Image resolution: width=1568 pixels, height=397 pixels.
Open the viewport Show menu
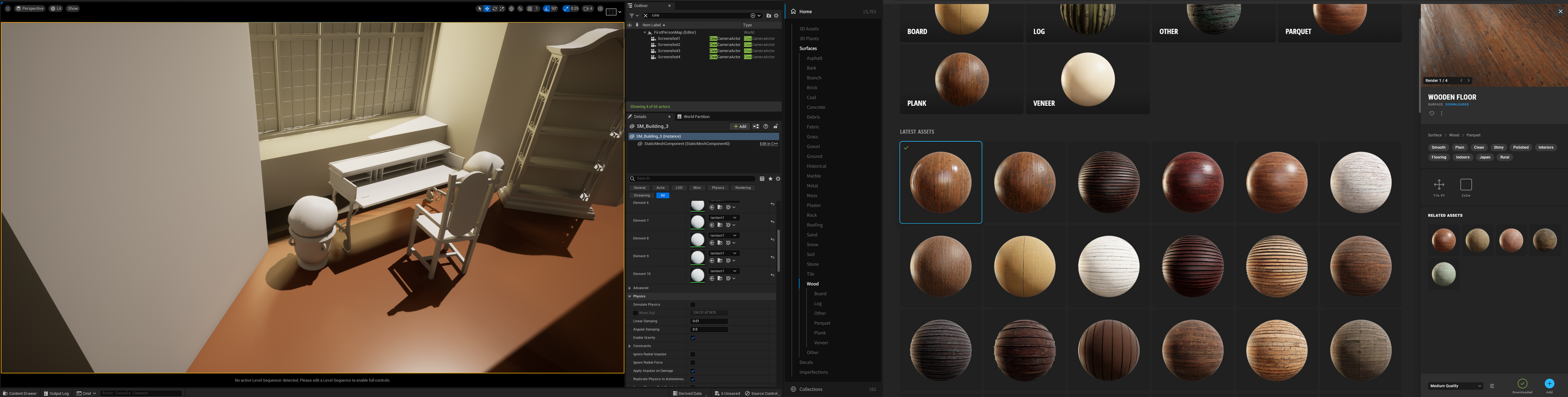point(73,9)
